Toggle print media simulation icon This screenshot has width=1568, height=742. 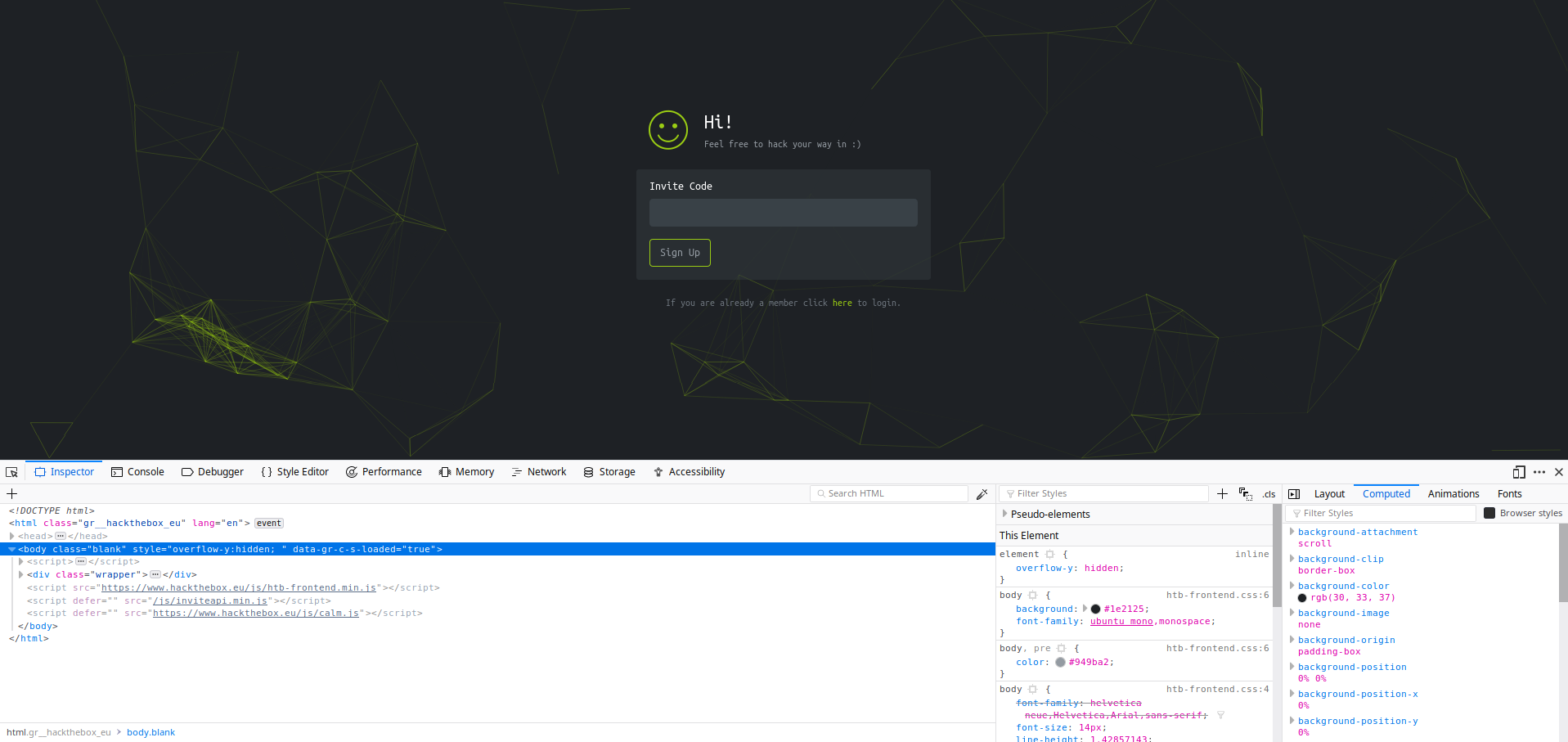1245,493
